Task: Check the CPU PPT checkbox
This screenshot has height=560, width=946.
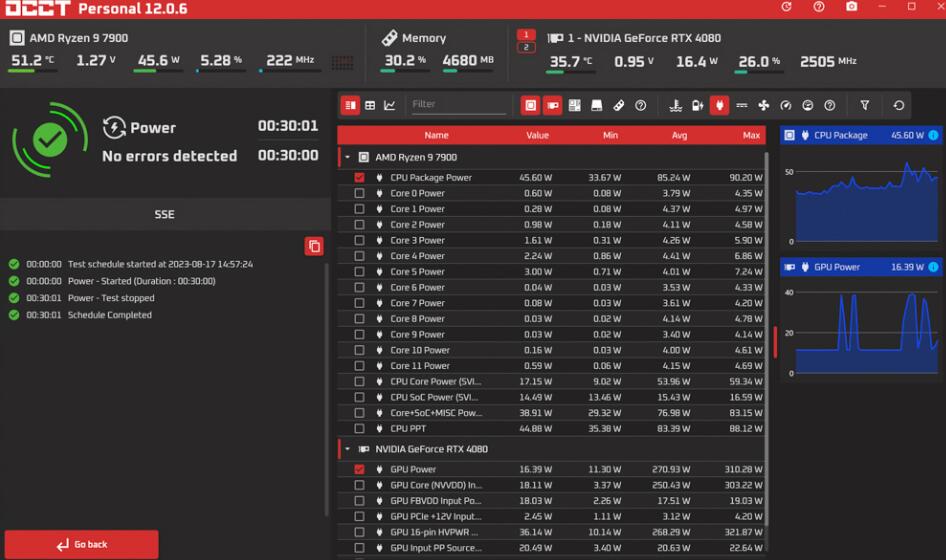Action: [x=360, y=428]
